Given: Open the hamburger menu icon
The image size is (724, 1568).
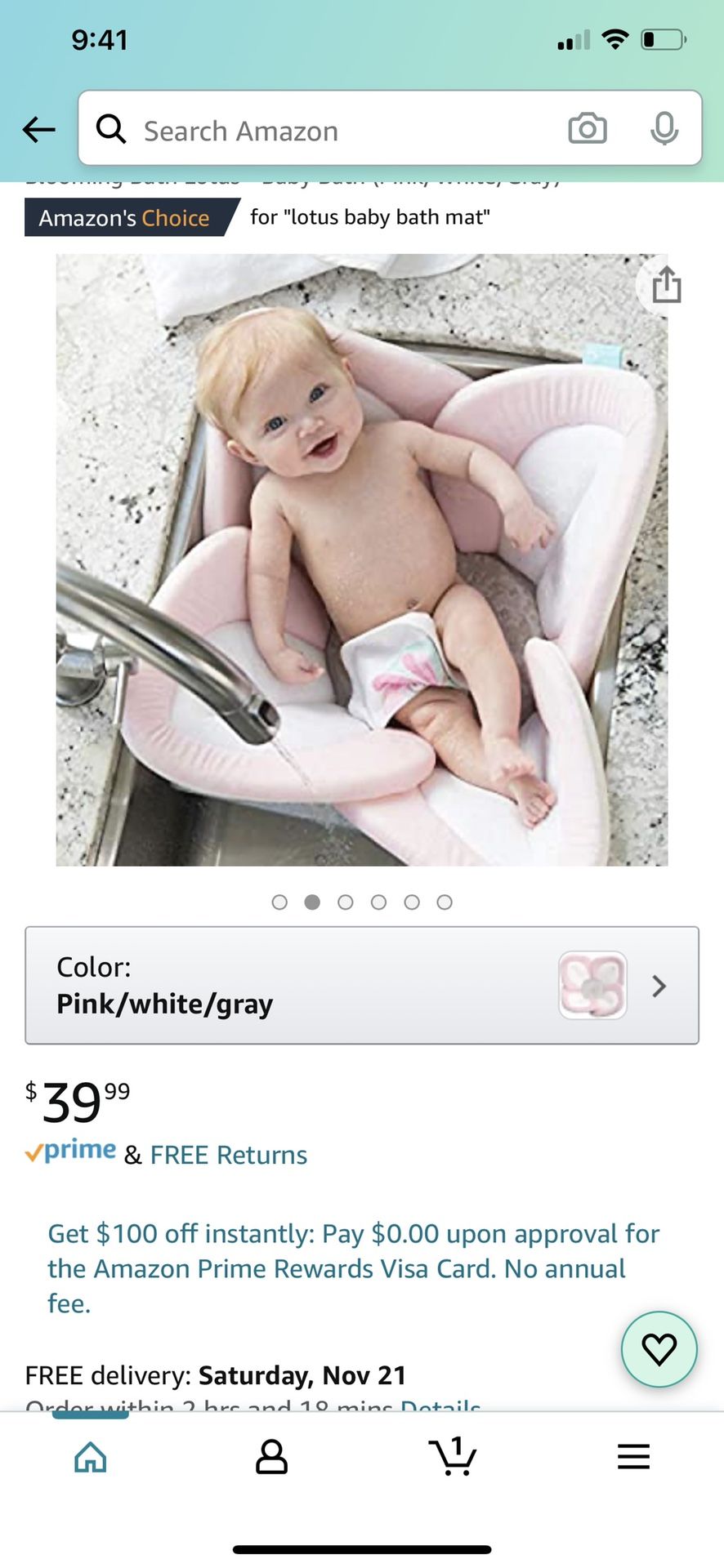Looking at the screenshot, I should pyautogui.click(x=633, y=1457).
